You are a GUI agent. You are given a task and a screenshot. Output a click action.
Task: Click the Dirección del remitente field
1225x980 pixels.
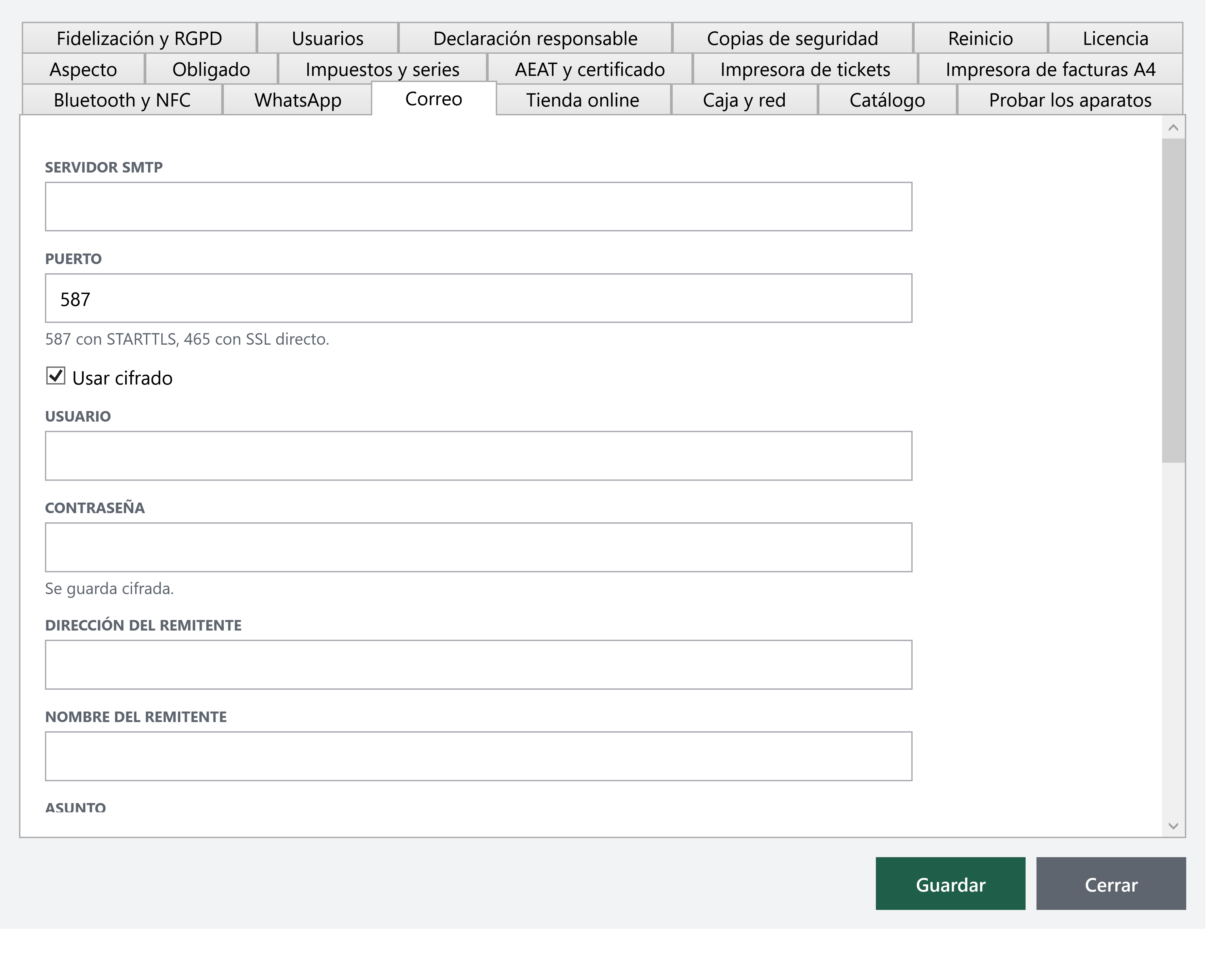pos(478,665)
